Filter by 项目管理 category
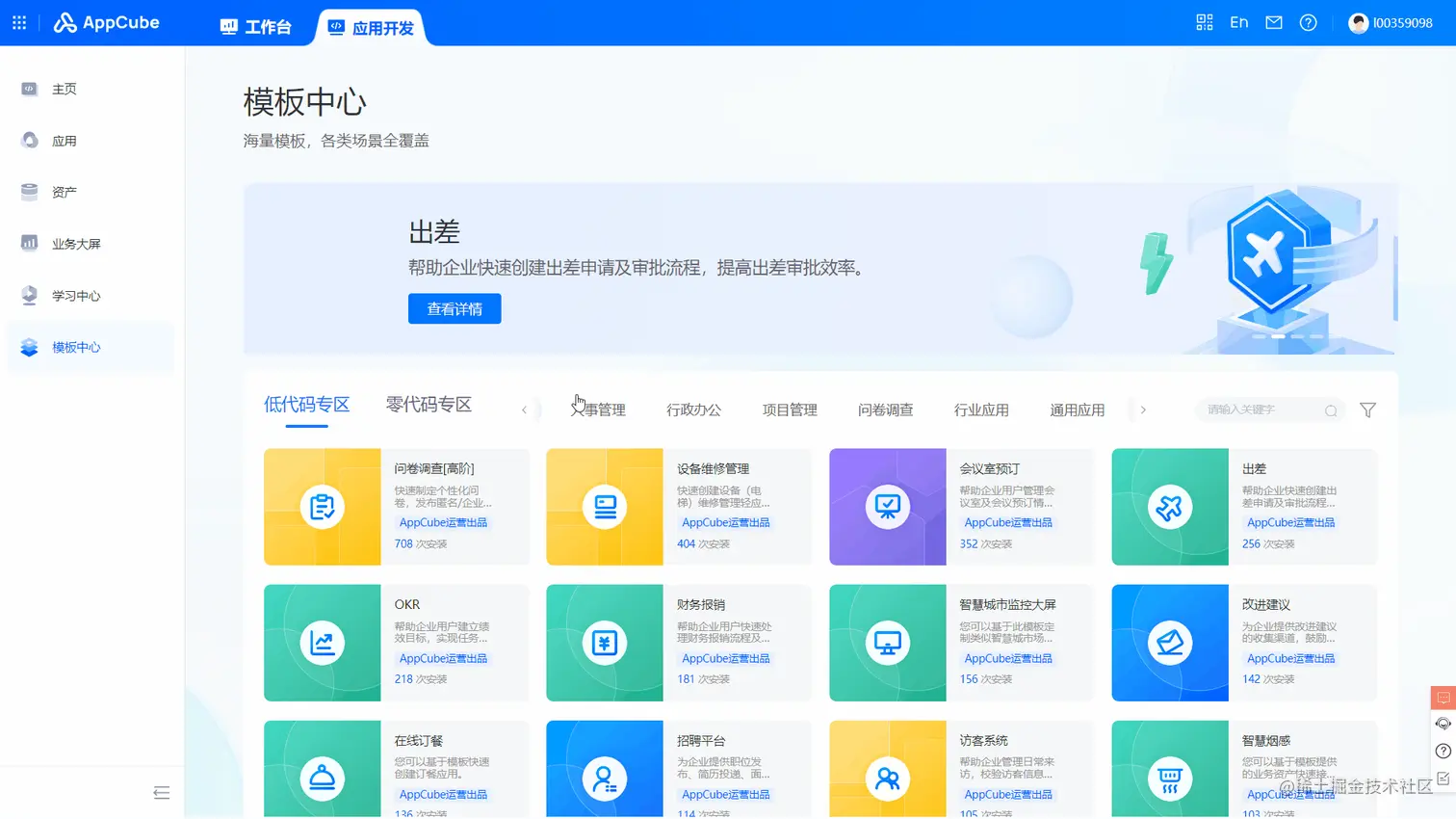Viewport: 1456px width, 819px height. [790, 409]
